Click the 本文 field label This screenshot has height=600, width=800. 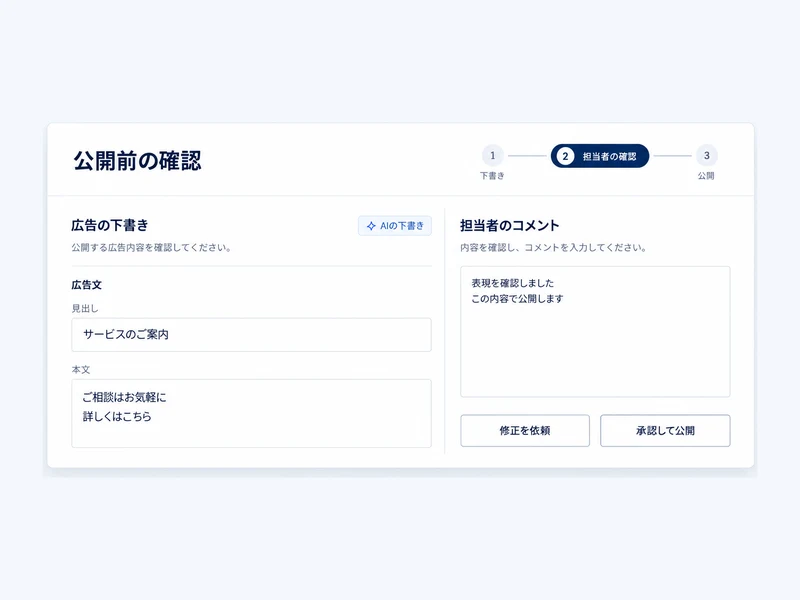point(81,369)
